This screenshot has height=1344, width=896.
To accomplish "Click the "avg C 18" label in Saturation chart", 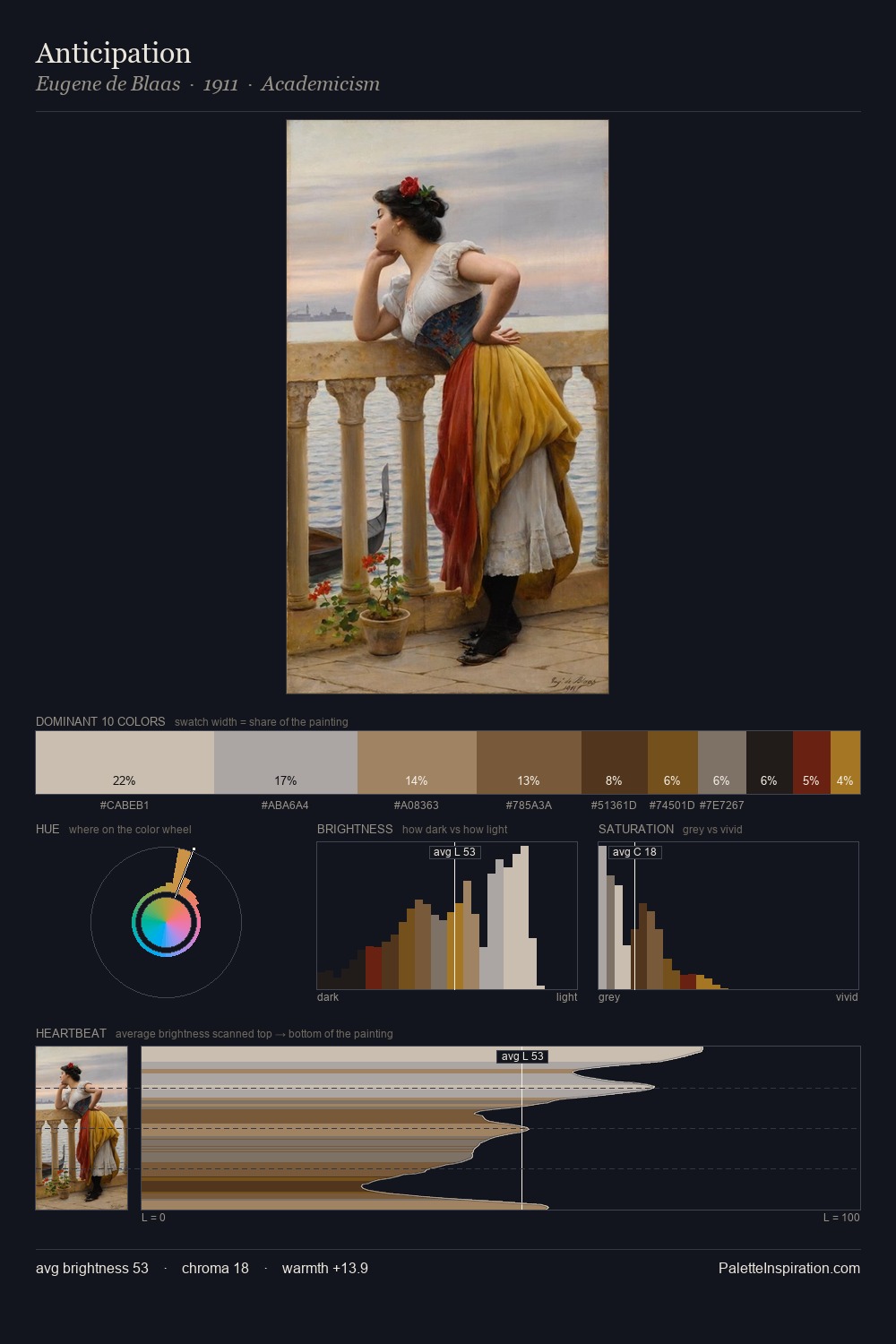I will tap(634, 852).
